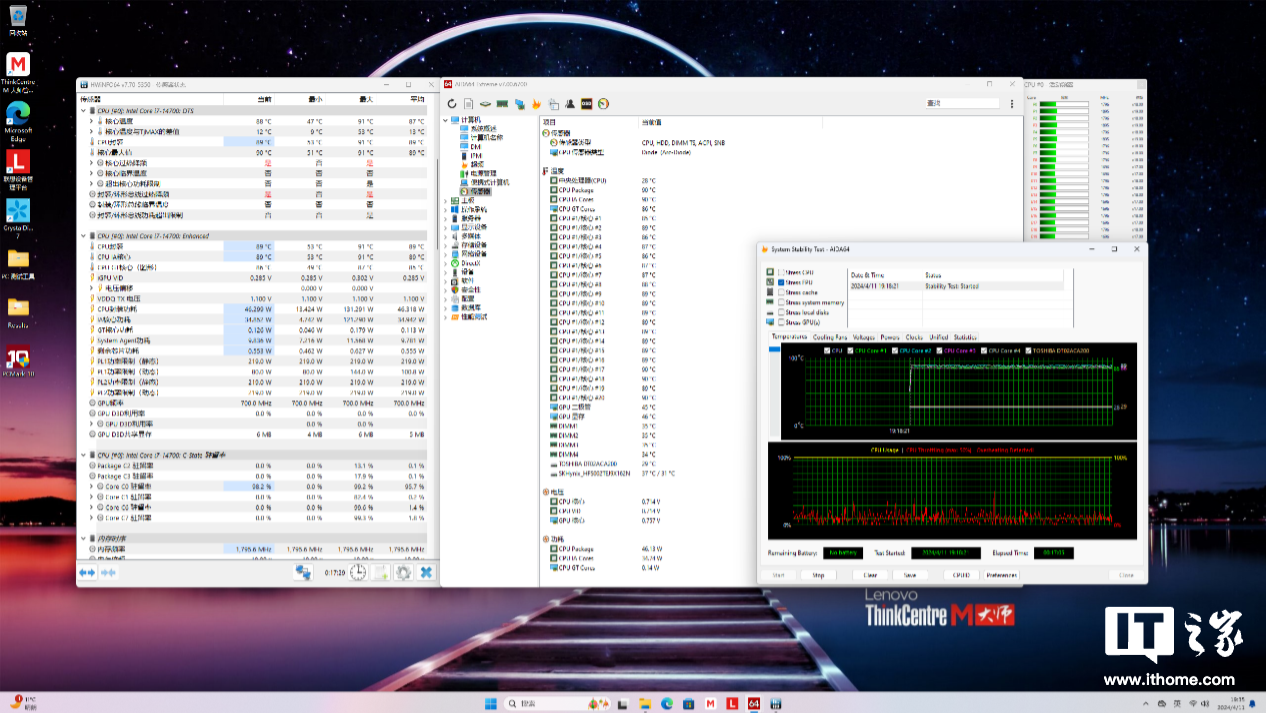The height and width of the screenshot is (713, 1266).
Task: Launch stability test via flame toolbar icon
Action: tap(536, 104)
